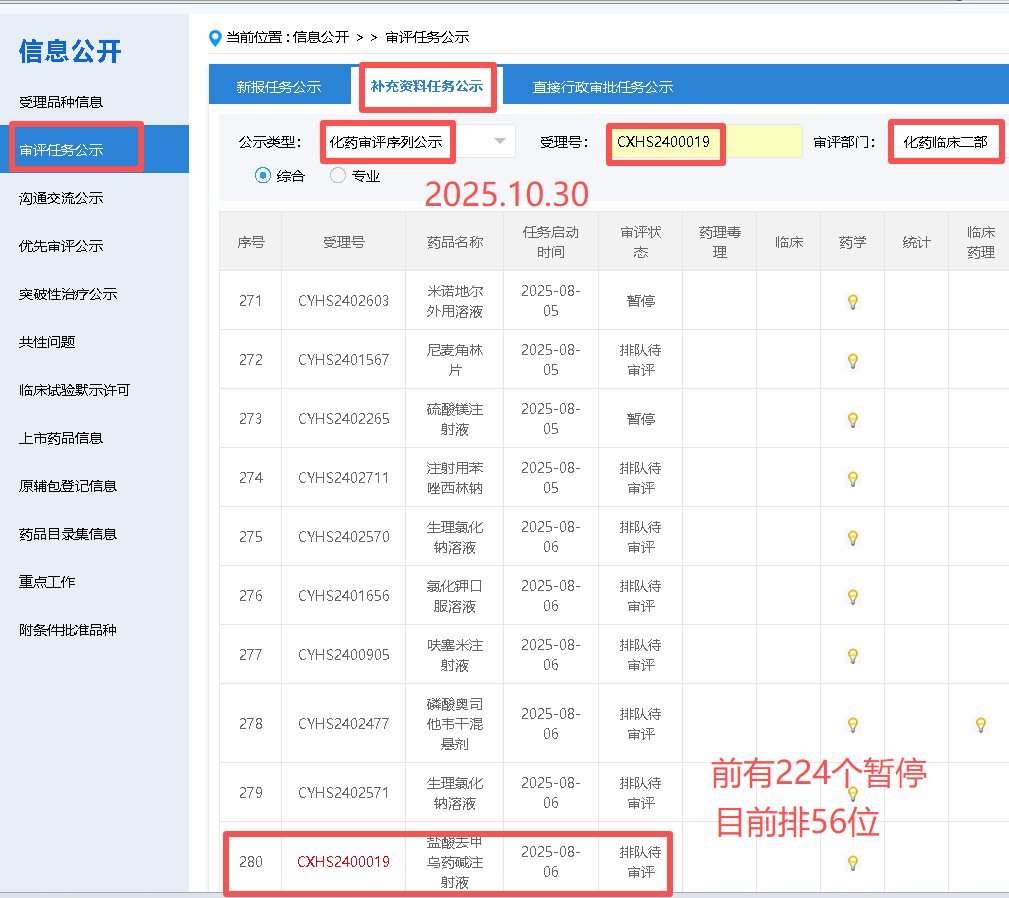Open 优先审评公示 in sidebar
Image resolution: width=1009 pixels, height=898 pixels.
(61, 246)
